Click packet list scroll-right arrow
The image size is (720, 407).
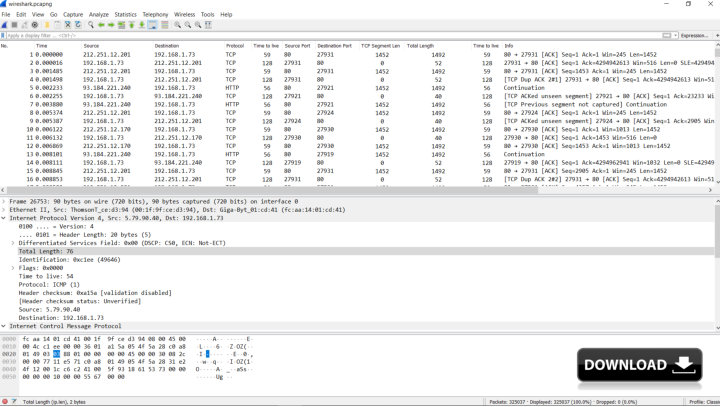[x=710, y=190]
